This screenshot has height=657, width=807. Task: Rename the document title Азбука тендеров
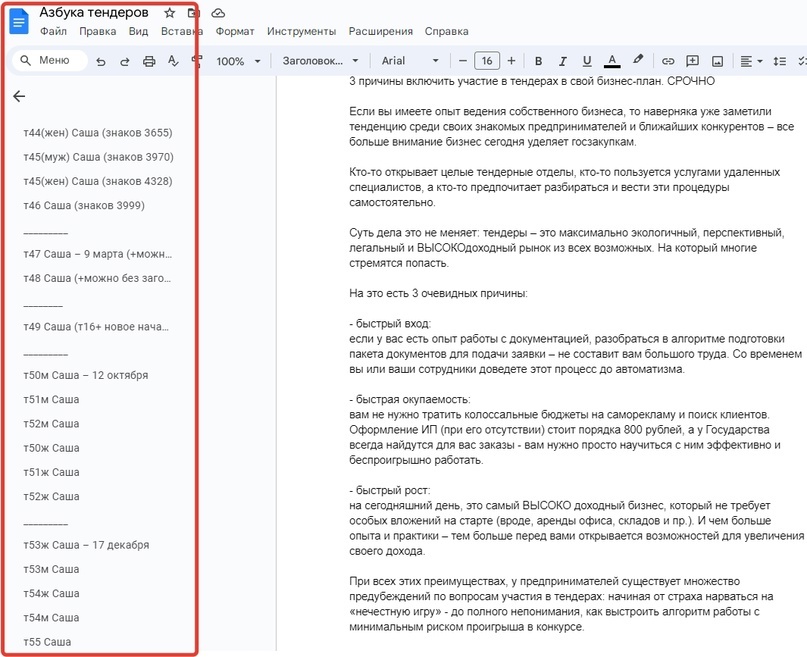click(94, 12)
